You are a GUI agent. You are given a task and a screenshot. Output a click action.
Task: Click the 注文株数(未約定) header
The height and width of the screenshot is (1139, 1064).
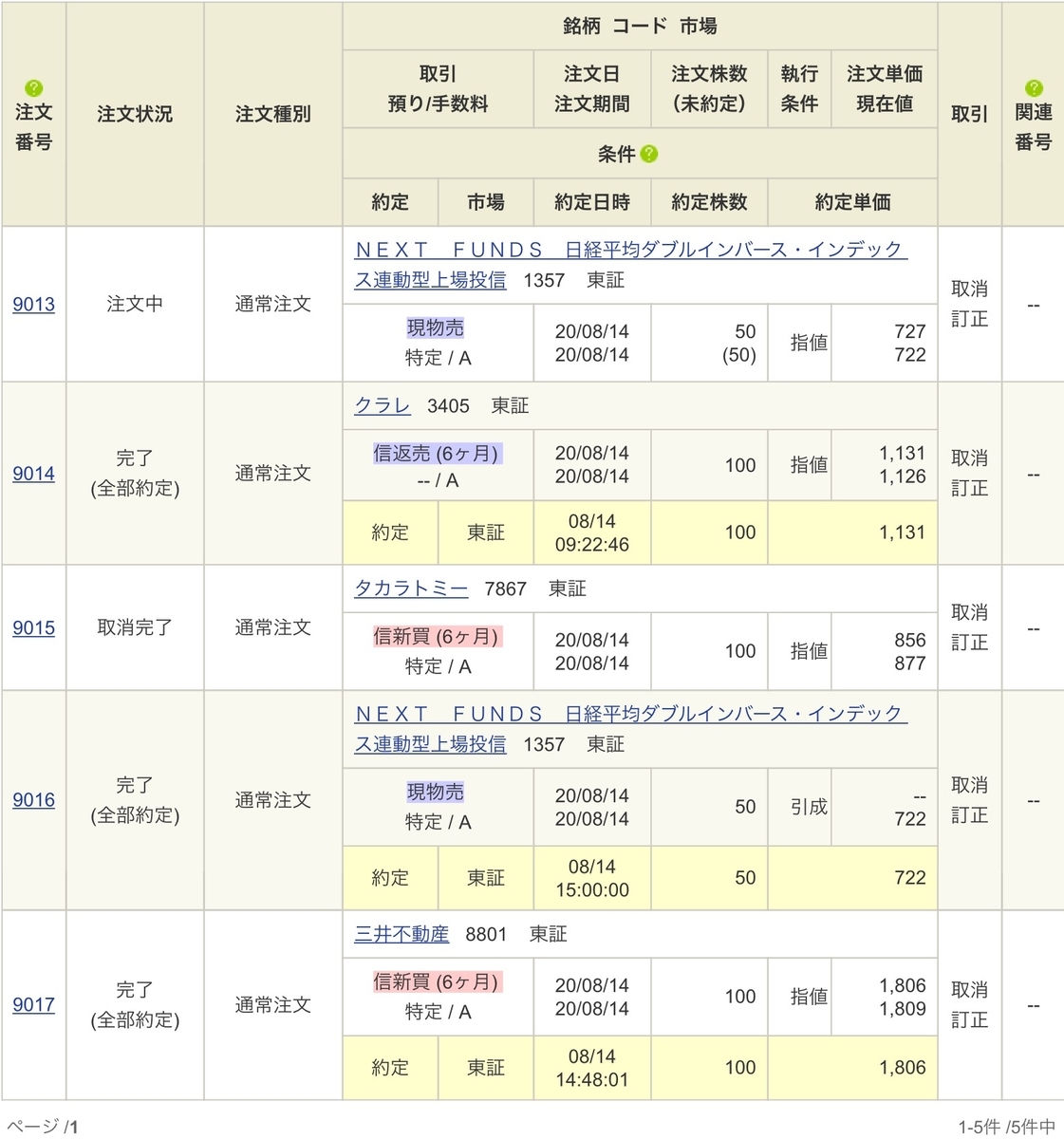pyautogui.click(x=709, y=89)
